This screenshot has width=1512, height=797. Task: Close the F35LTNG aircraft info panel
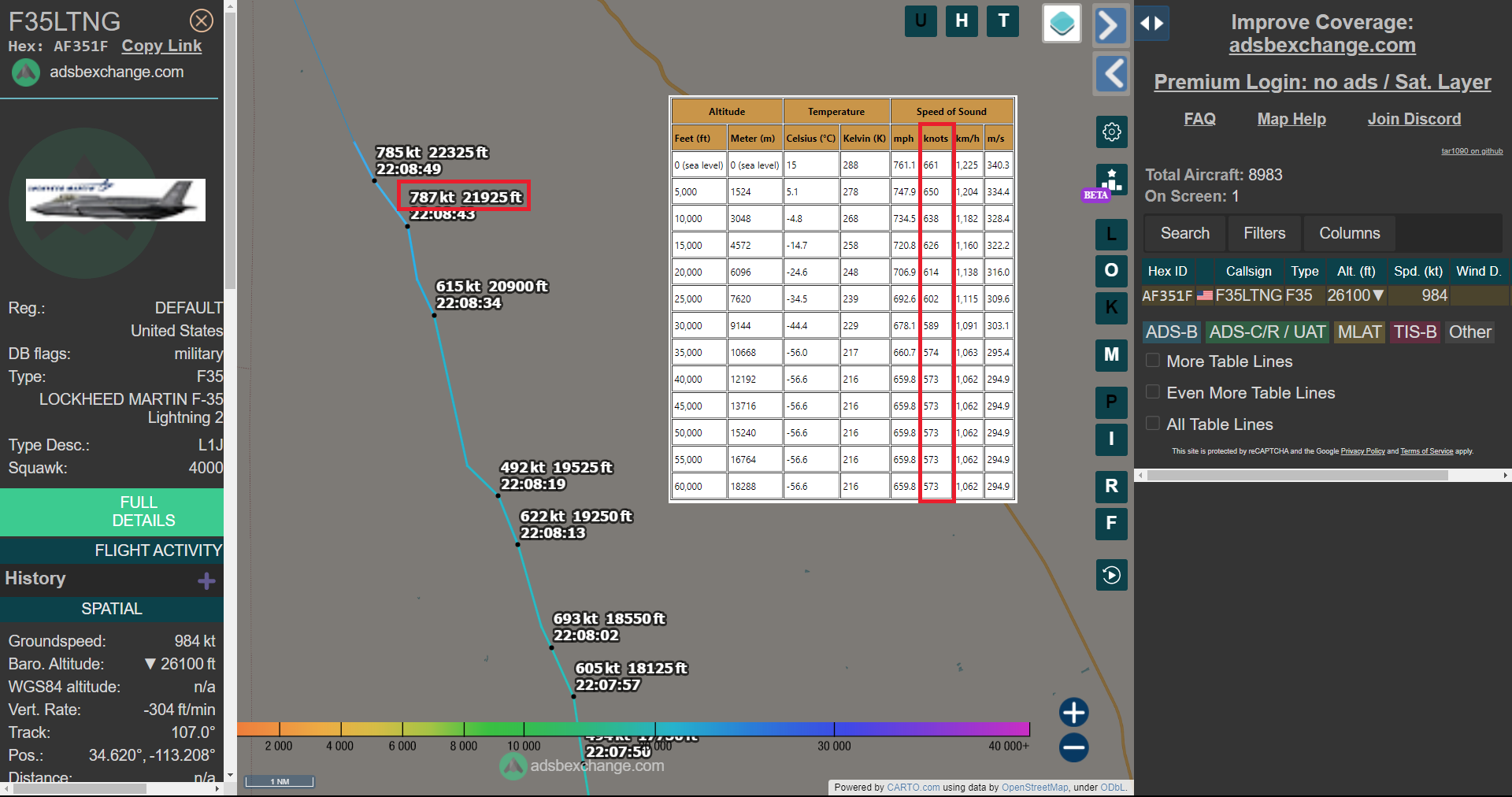pos(202,20)
